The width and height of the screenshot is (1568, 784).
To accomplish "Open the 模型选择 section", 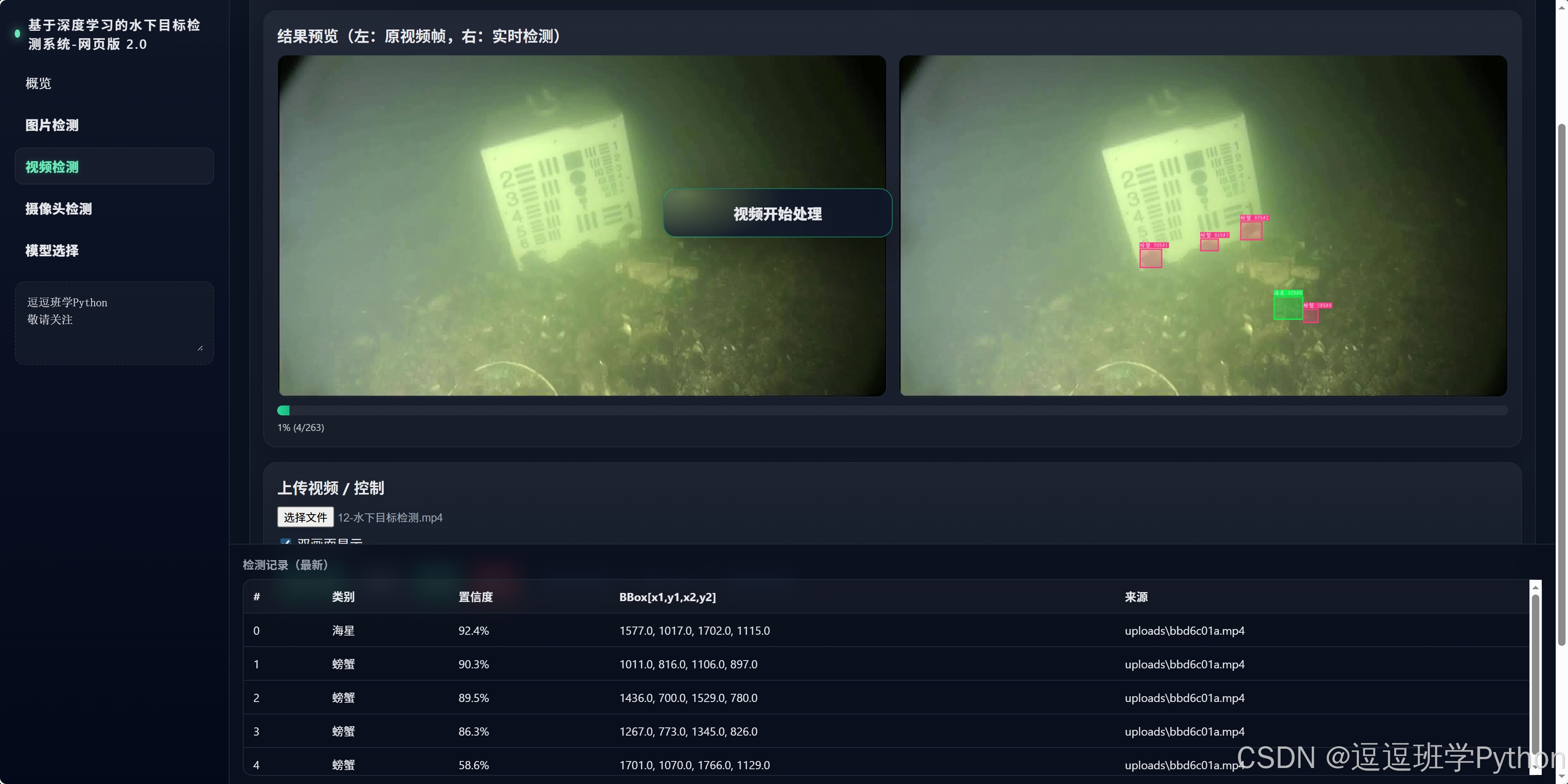I will pos(52,251).
